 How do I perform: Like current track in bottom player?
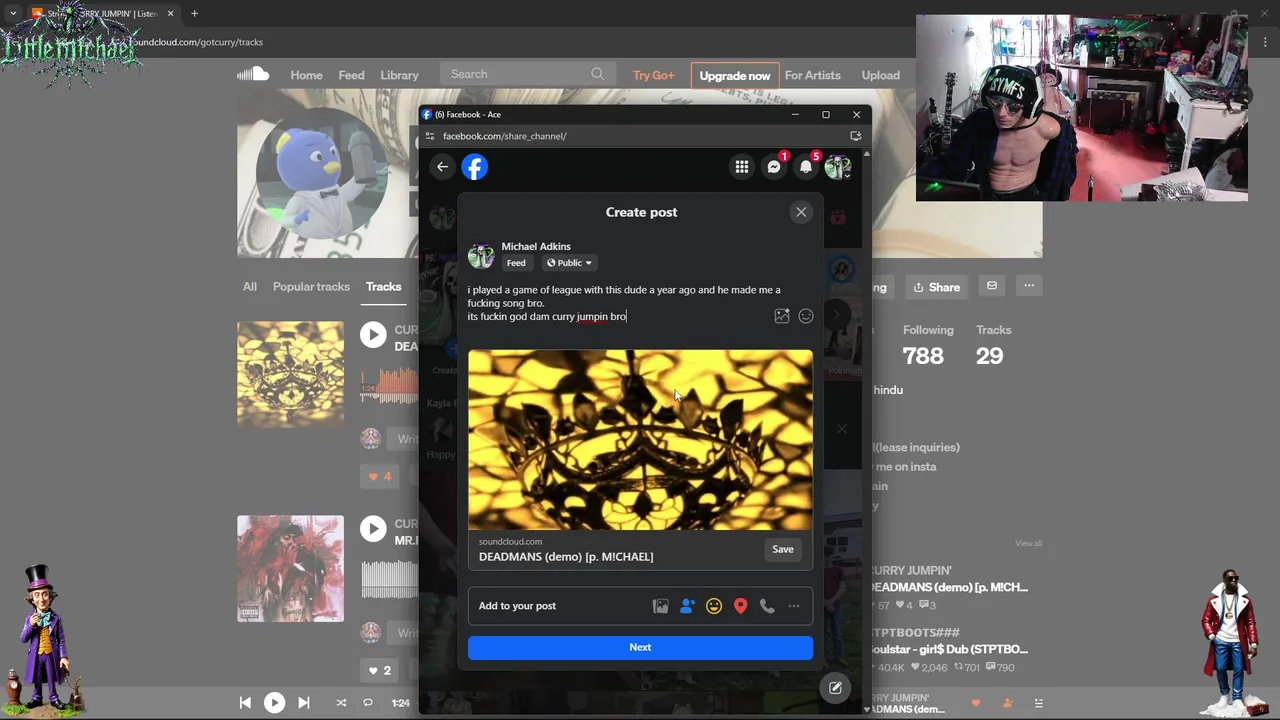[x=976, y=703]
